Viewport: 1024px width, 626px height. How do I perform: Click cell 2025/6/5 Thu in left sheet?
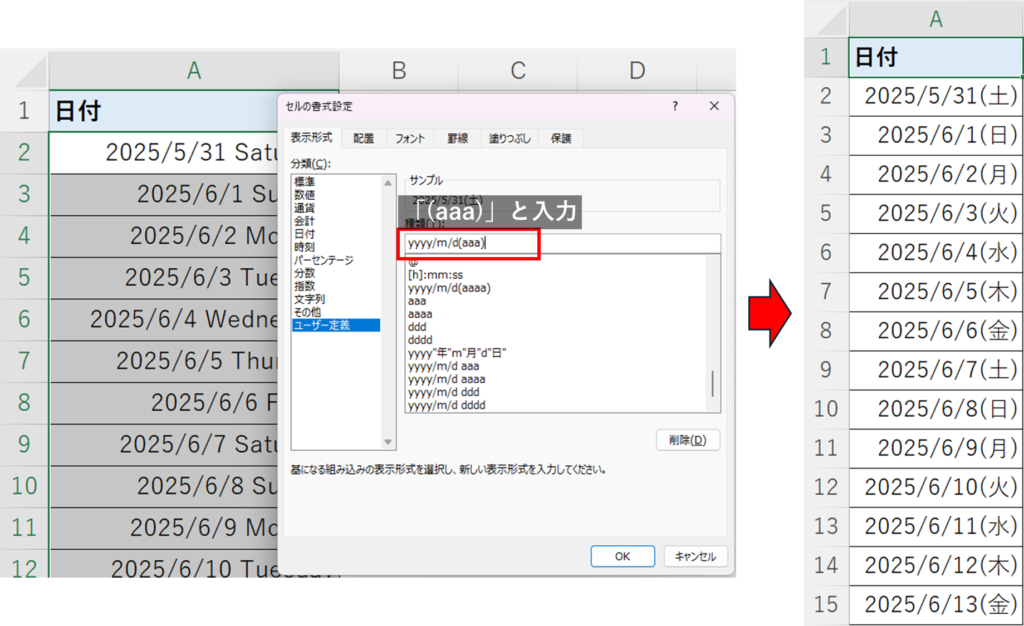[x=165, y=361]
